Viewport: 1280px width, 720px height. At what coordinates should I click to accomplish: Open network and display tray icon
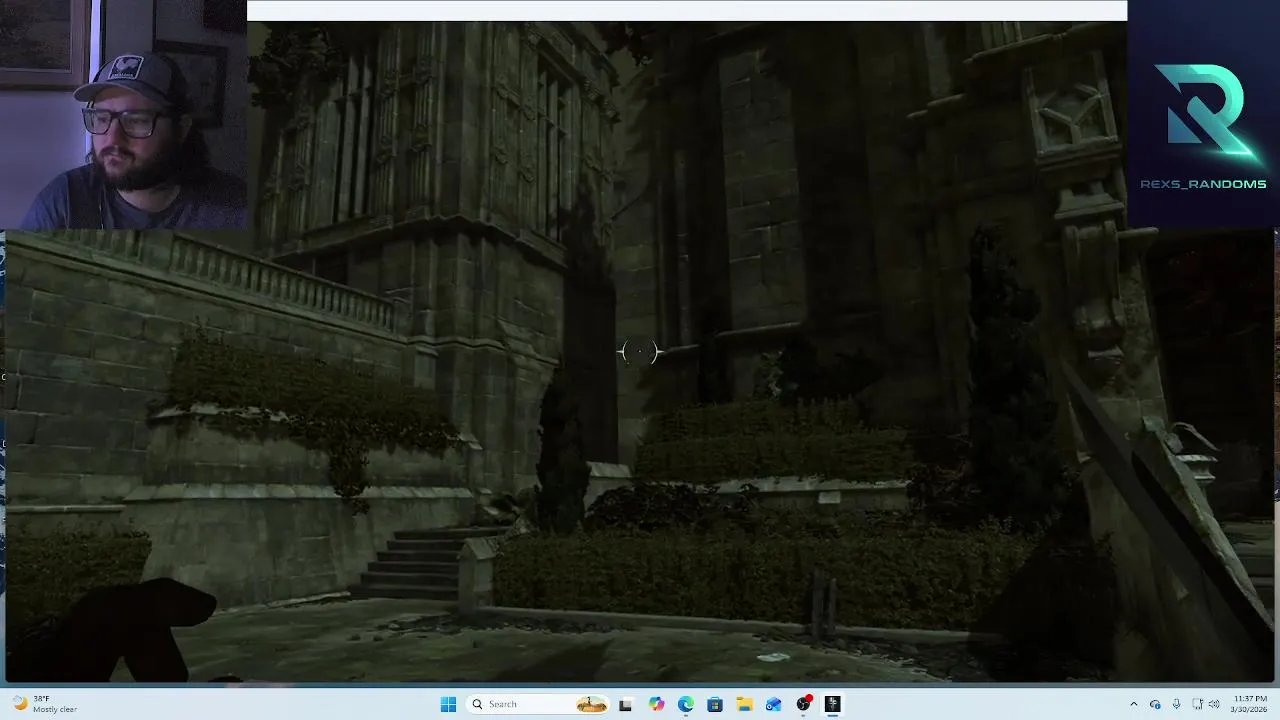1197,704
